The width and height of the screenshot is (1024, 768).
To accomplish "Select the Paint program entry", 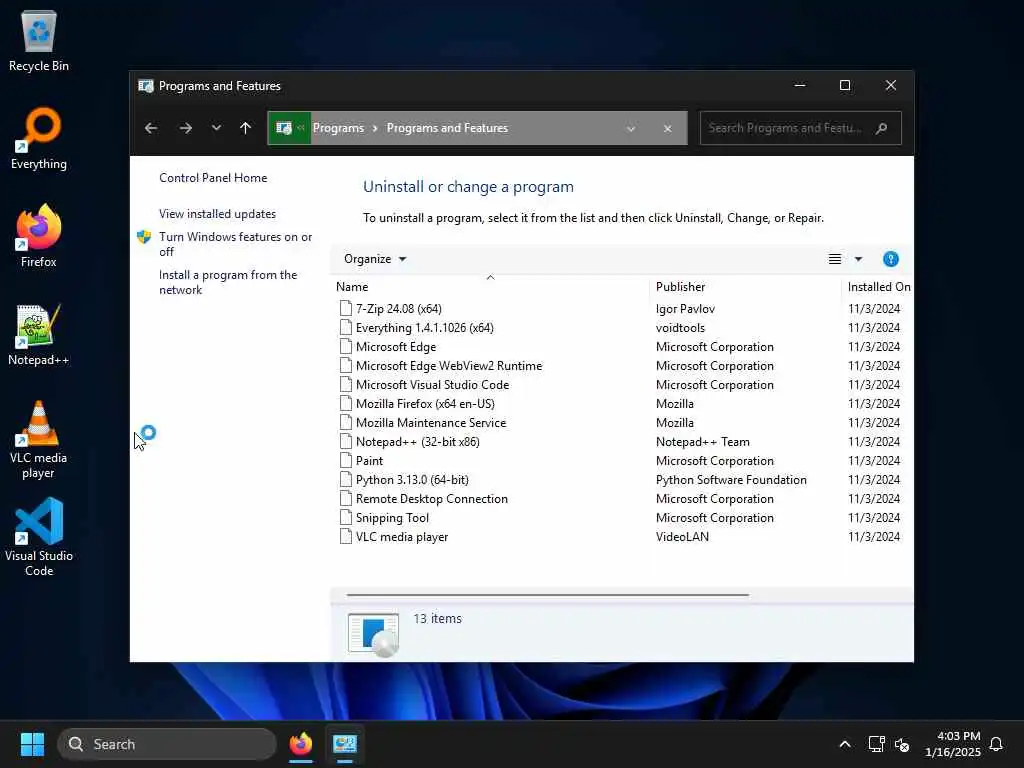I will pos(369,460).
